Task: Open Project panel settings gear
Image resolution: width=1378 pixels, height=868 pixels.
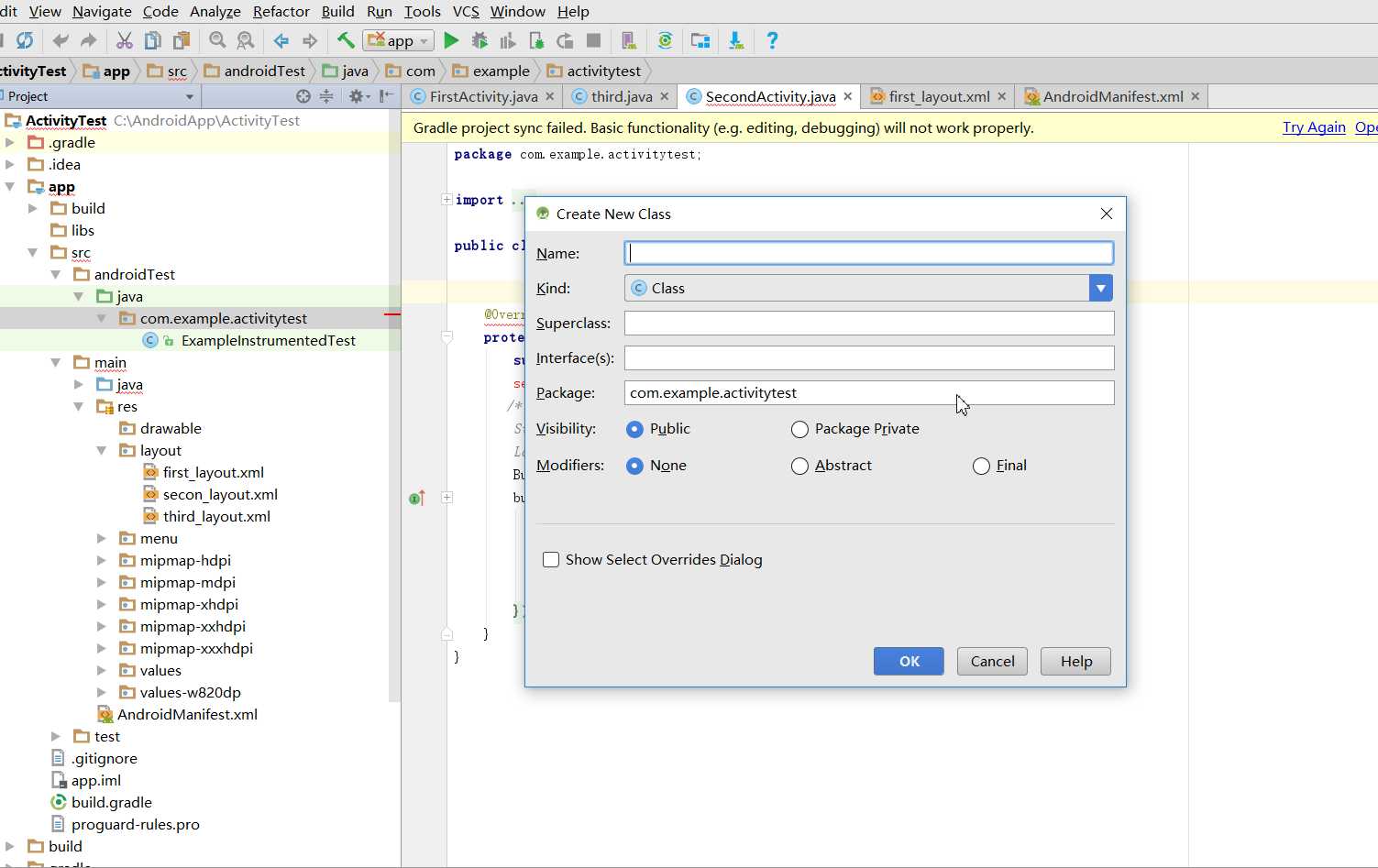Action: click(x=359, y=96)
